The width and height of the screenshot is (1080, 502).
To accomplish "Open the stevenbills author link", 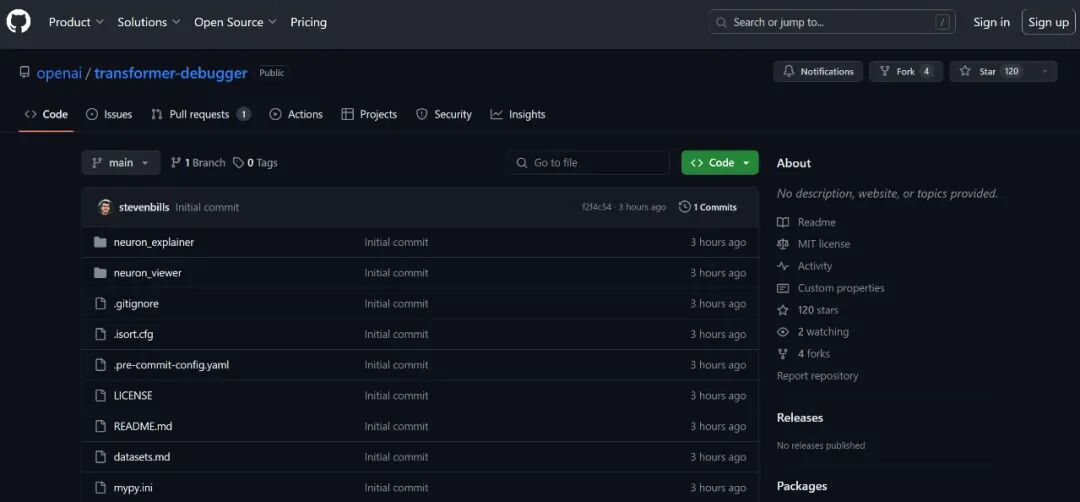I will click(144, 207).
